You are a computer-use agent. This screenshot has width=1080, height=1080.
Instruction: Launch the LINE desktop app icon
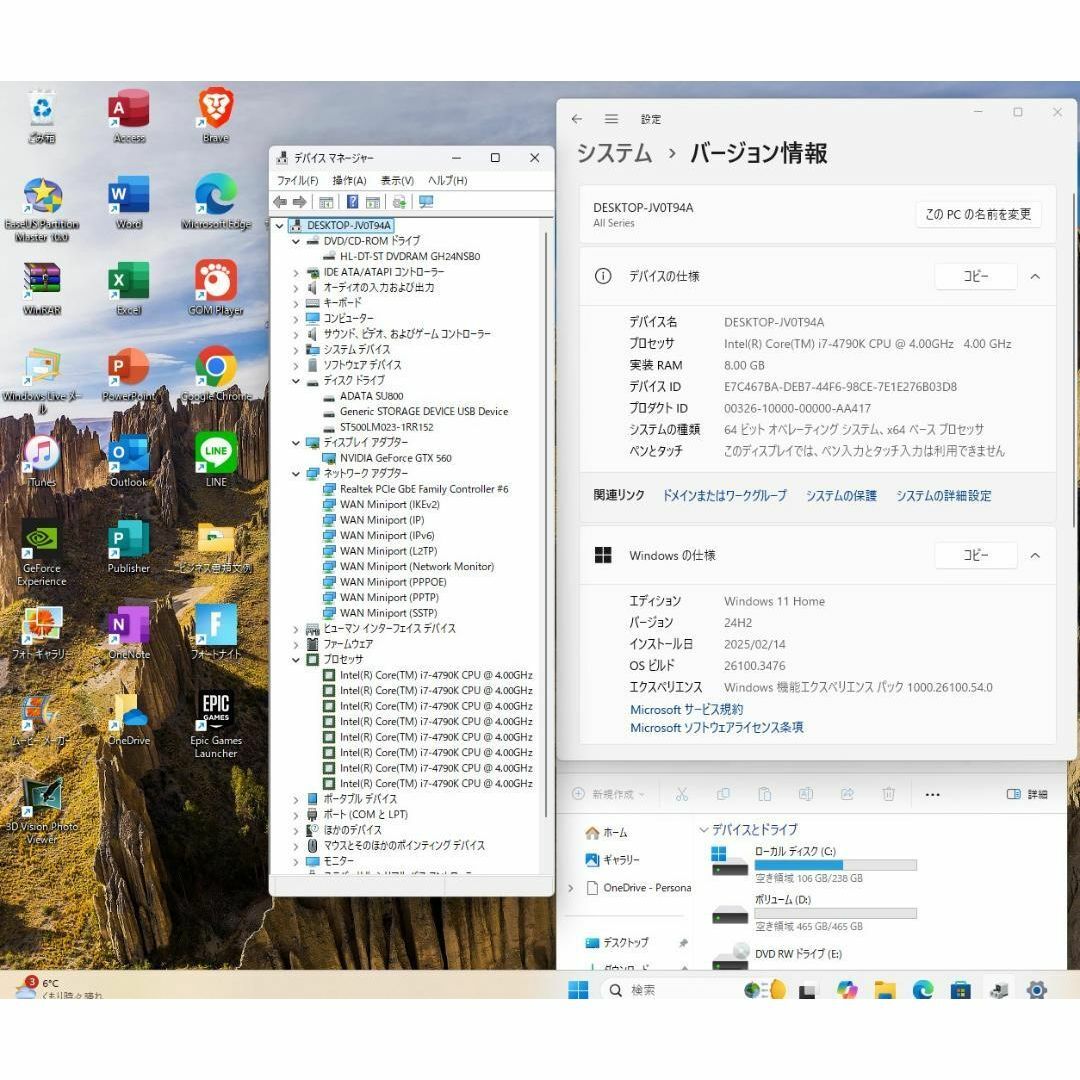coord(216,460)
